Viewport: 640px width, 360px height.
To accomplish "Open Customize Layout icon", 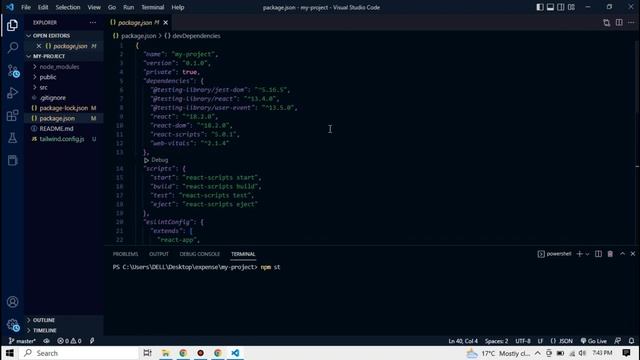I will tap(571, 7).
